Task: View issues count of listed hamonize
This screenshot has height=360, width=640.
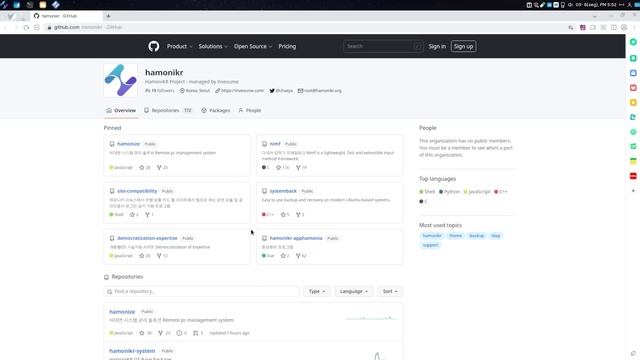Action: pyautogui.click(x=182, y=333)
